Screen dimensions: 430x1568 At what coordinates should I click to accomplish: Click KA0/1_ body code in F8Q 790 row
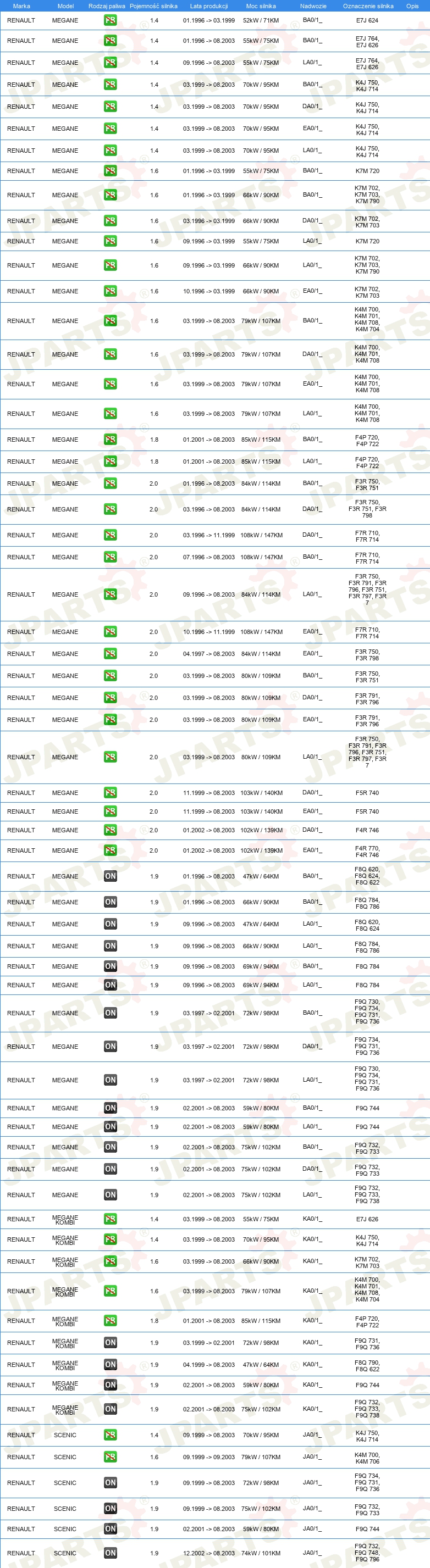pos(313,1365)
